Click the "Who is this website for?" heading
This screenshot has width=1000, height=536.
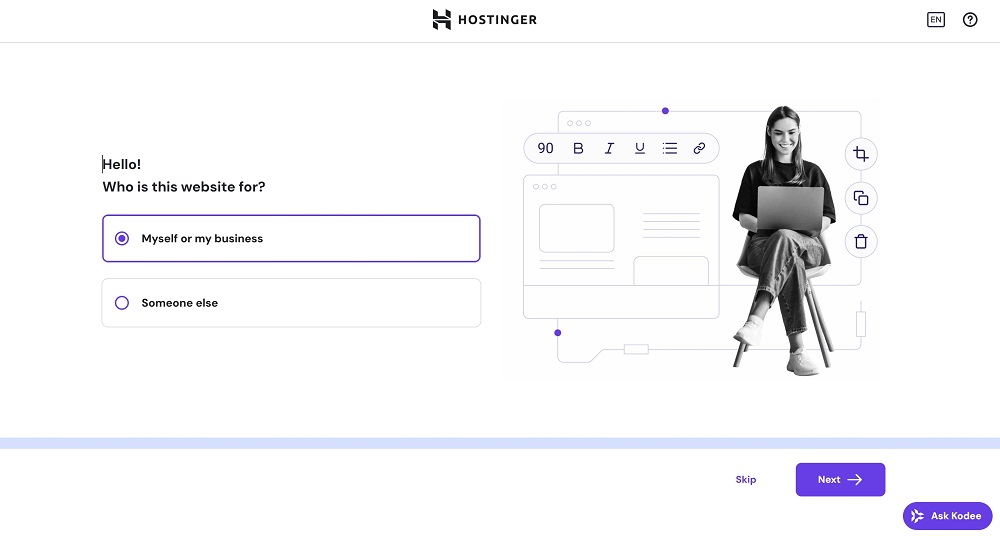point(184,187)
